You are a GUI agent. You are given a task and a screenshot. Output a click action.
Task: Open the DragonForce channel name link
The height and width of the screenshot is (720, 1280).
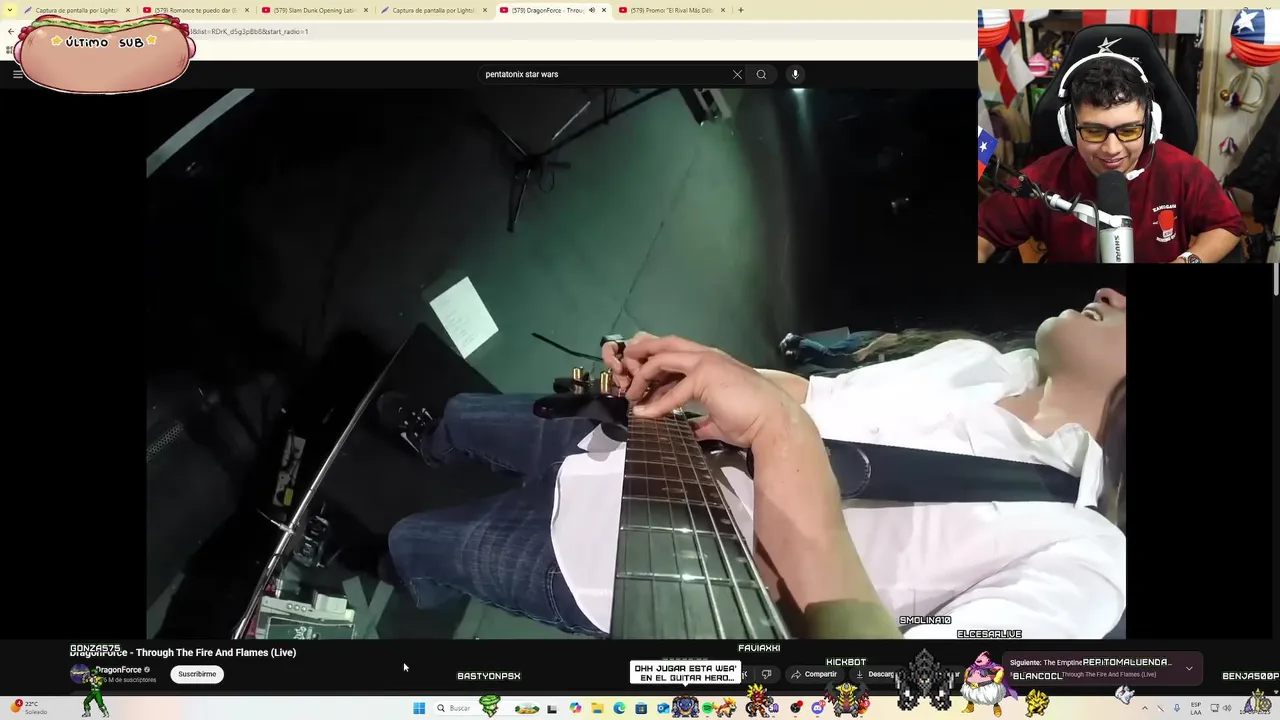point(118,670)
